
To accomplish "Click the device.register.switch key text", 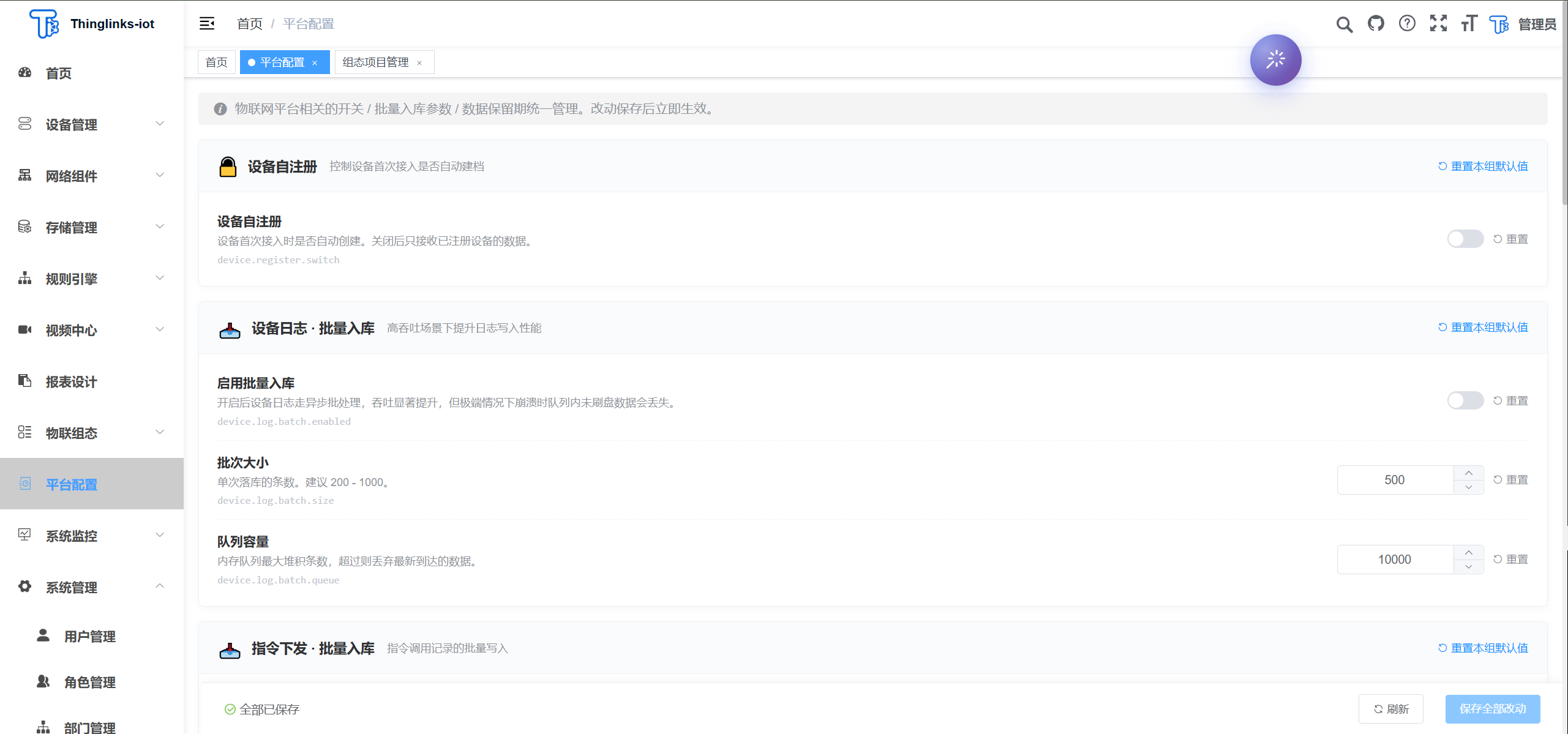I will tap(279, 260).
